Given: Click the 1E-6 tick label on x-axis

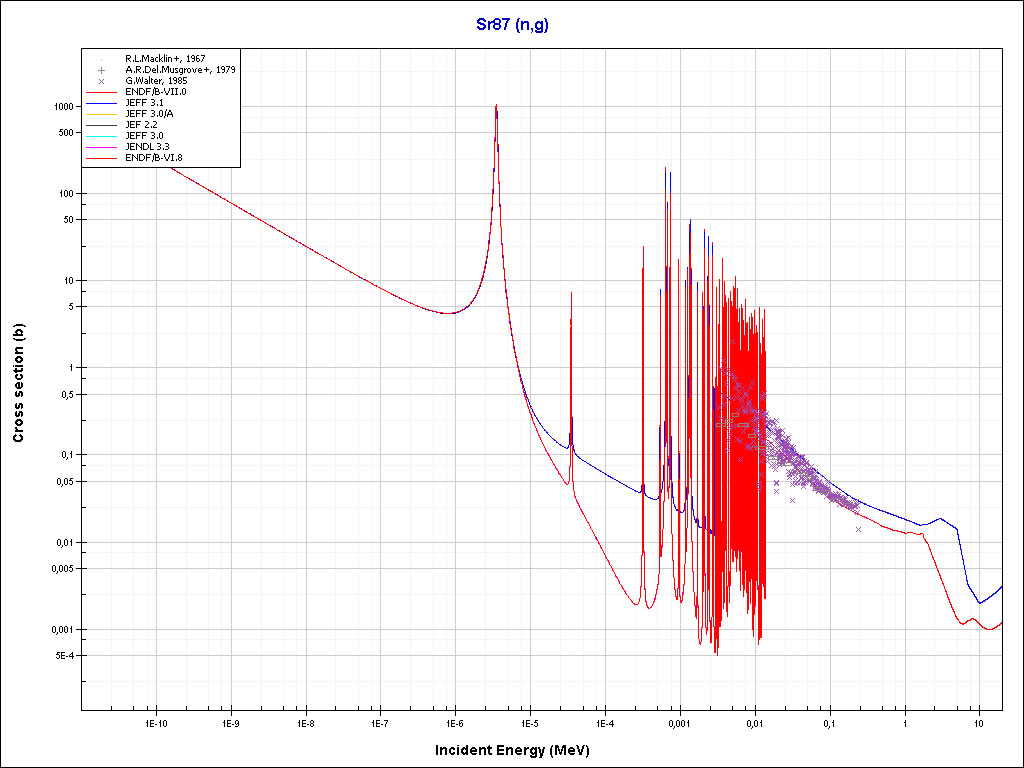Looking at the screenshot, I should 454,722.
